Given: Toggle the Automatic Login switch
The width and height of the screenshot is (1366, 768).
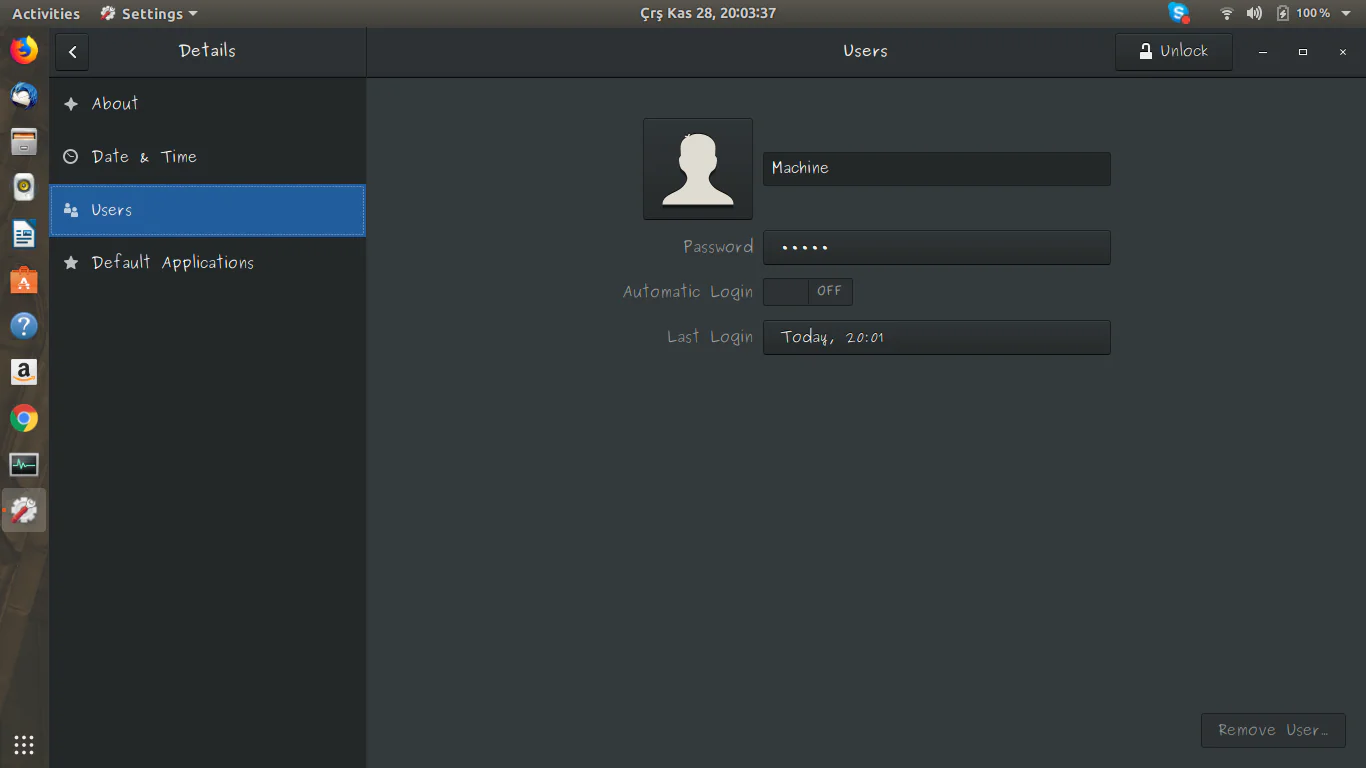Looking at the screenshot, I should 808,291.
